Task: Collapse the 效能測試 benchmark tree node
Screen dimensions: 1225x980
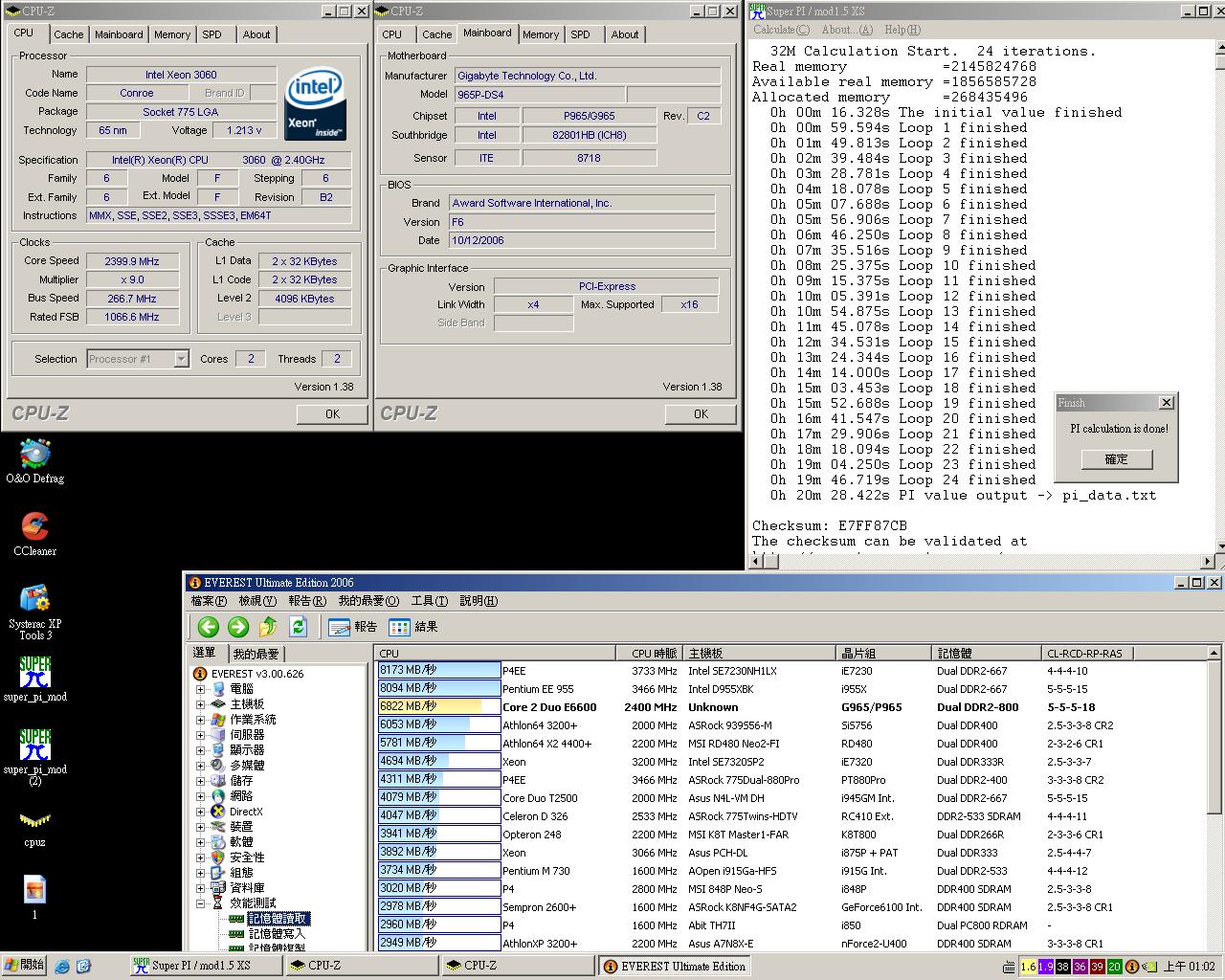Action: point(201,903)
